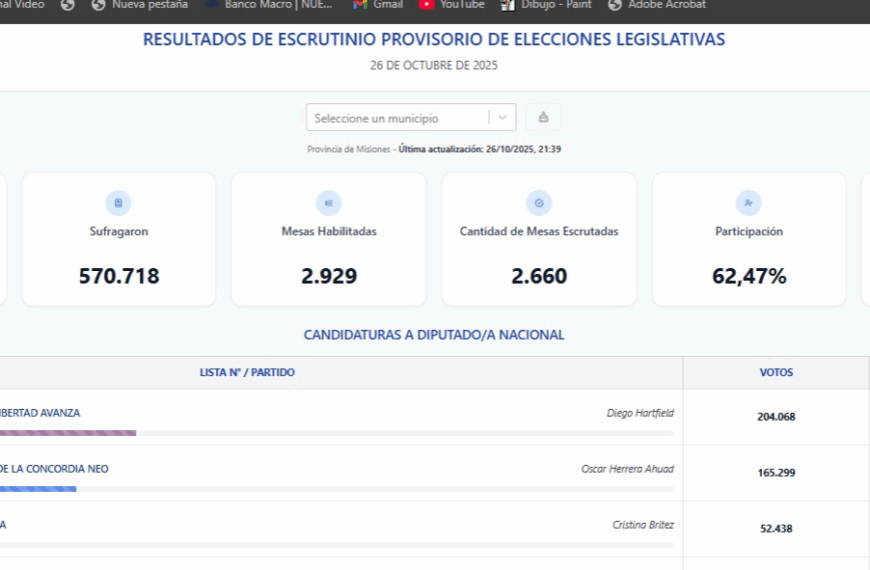
Task: Click the Sufragaron card icon
Action: tap(118, 203)
